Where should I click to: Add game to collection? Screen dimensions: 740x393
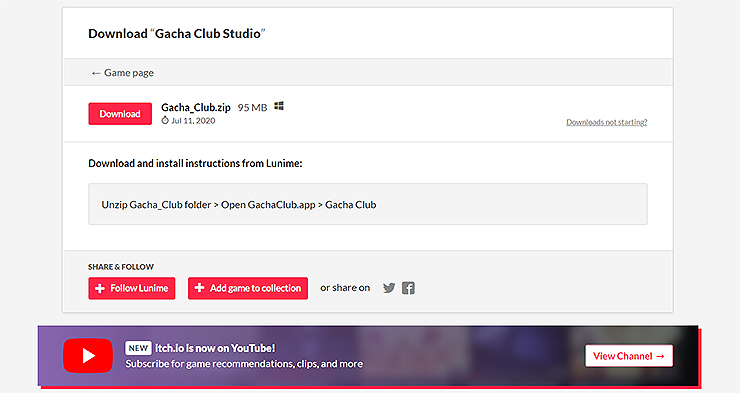248,288
